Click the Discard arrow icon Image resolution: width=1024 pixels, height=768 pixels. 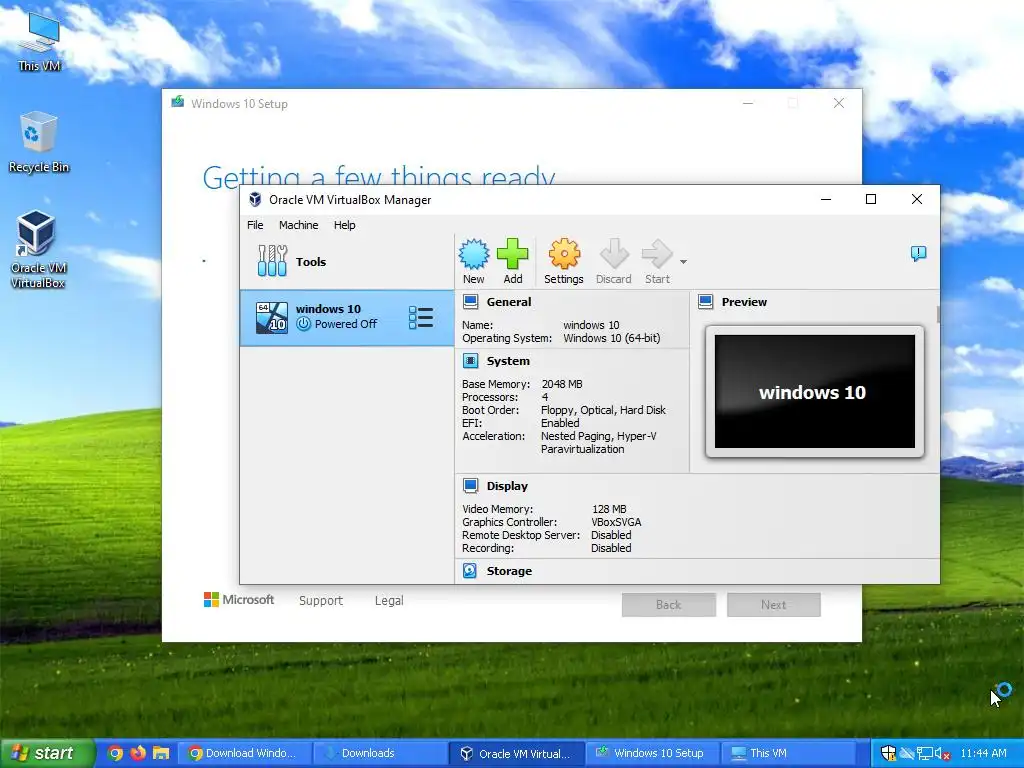(614, 254)
